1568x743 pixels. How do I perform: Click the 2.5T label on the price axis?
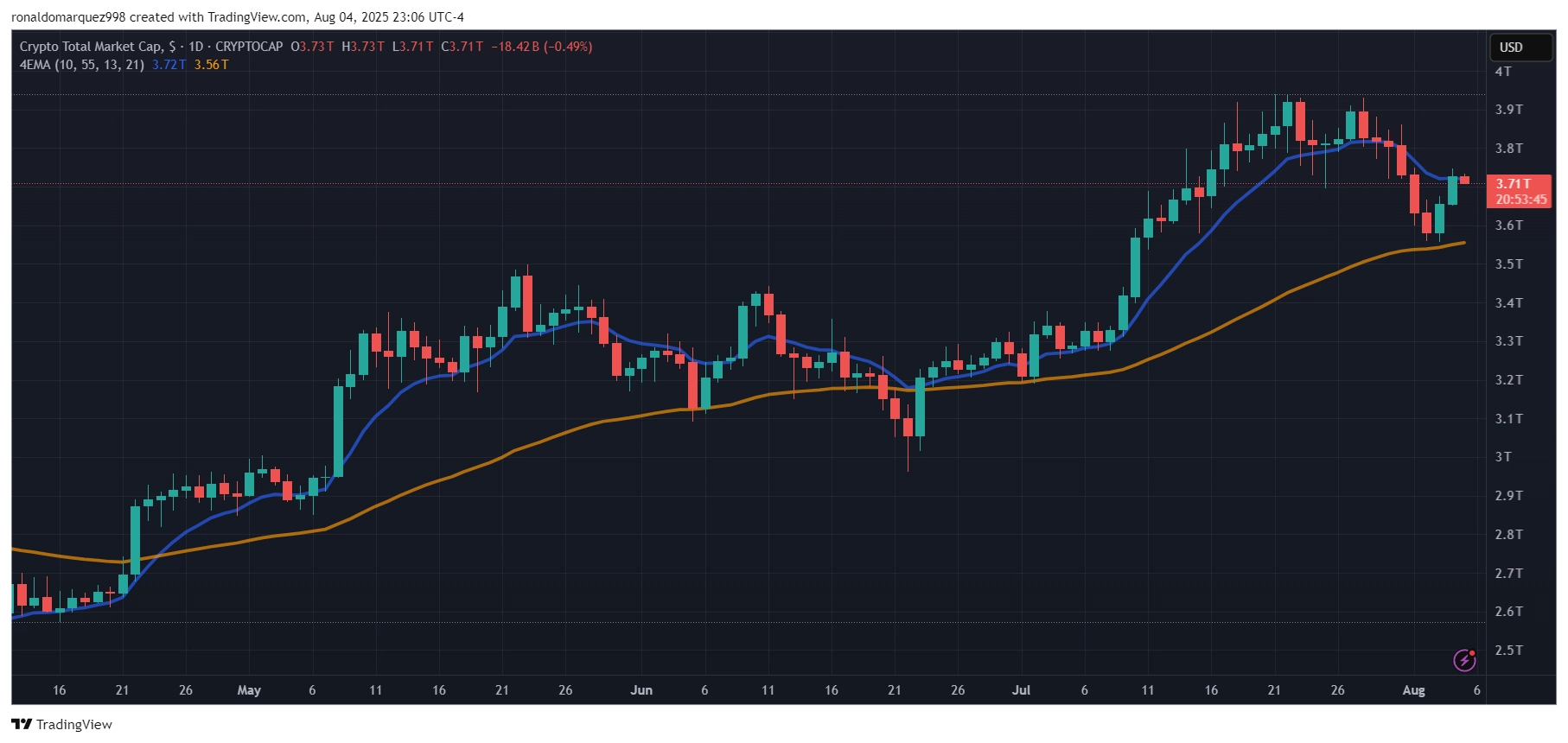pos(1509,650)
